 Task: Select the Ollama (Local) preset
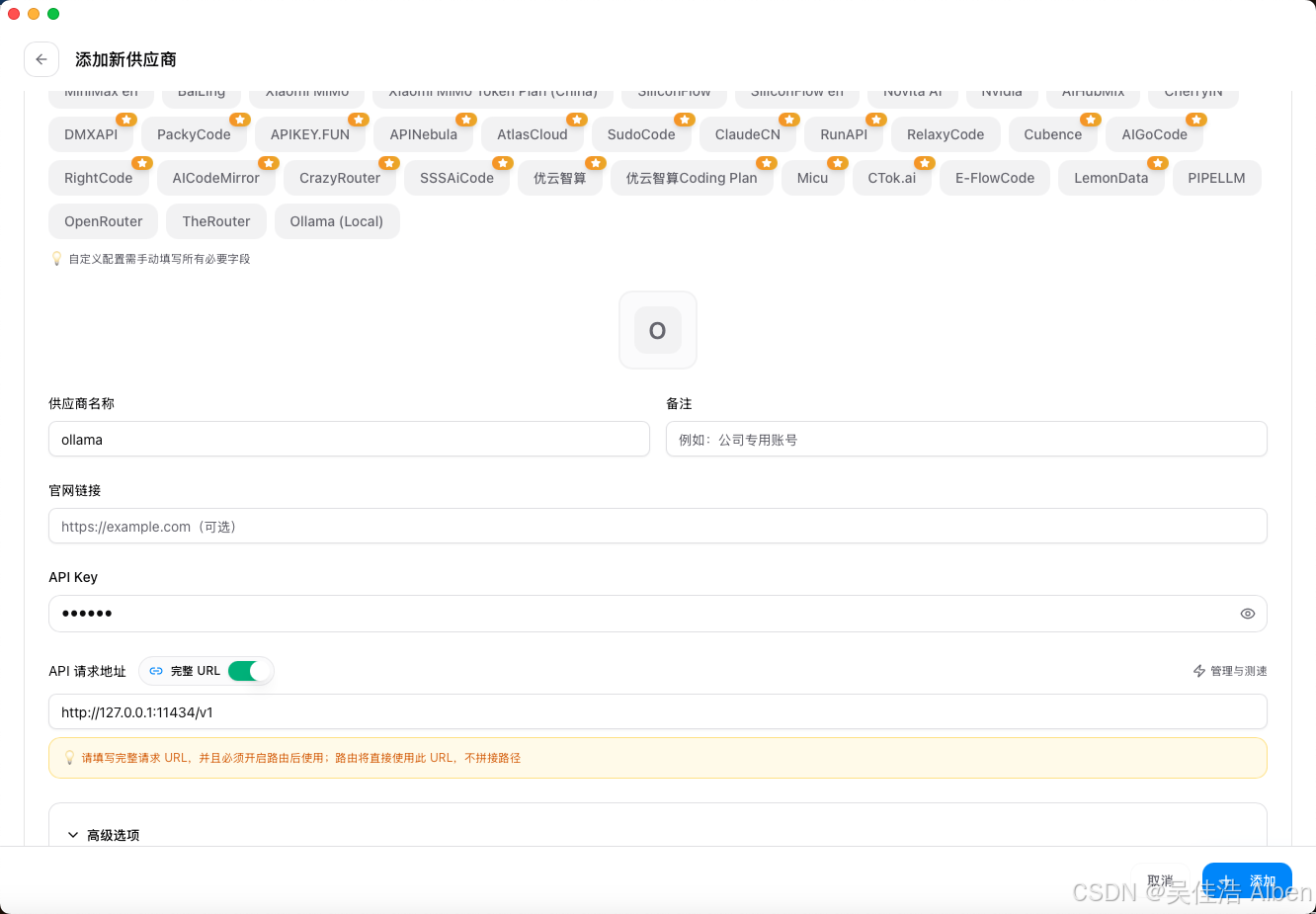tap(337, 221)
